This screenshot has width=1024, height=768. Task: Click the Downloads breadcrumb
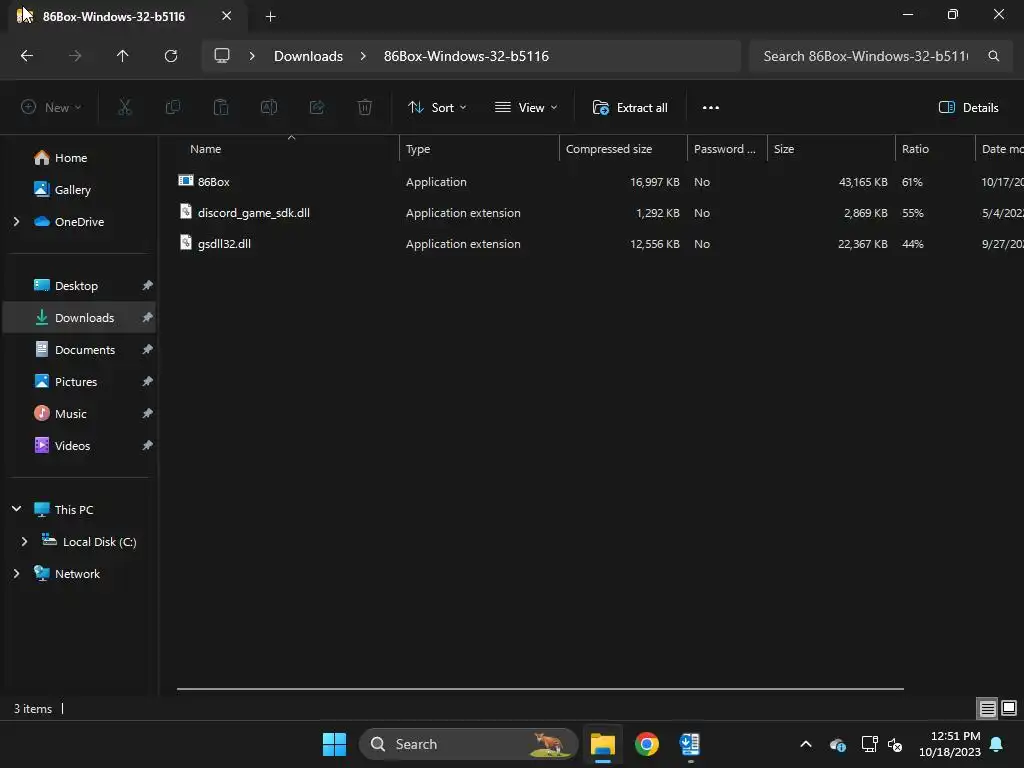point(308,56)
